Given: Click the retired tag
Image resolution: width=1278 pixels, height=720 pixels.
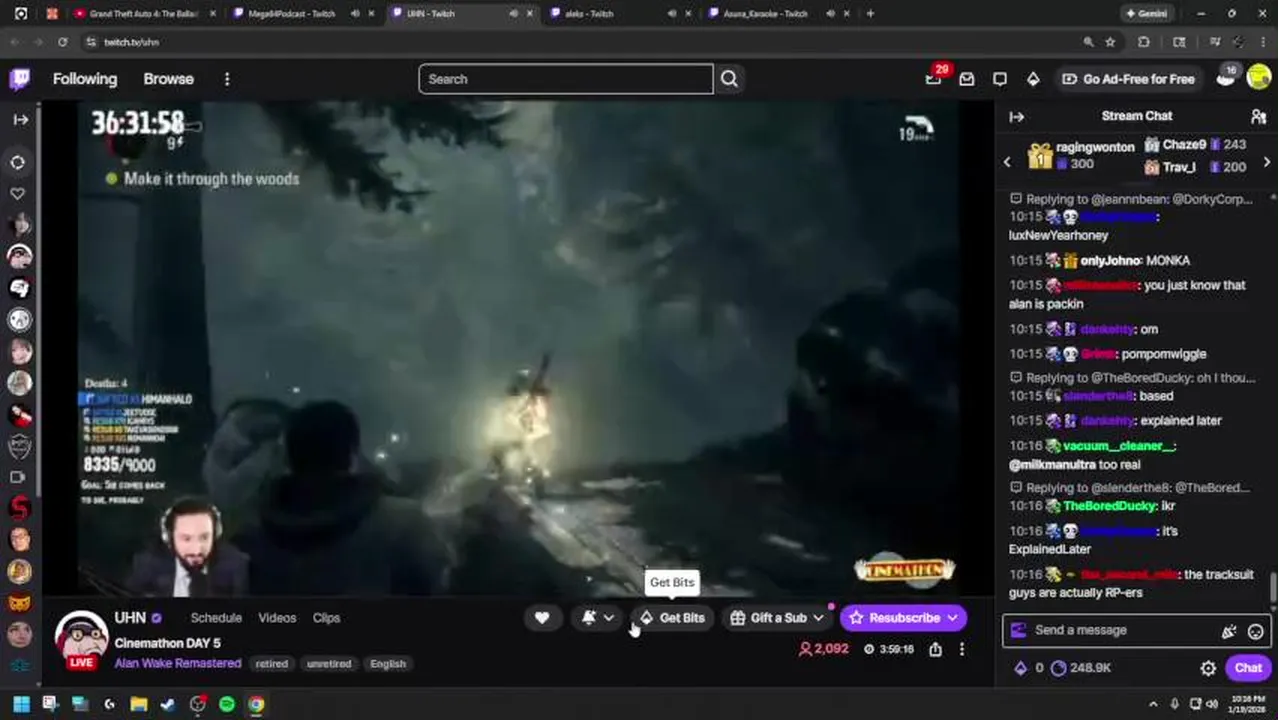Looking at the screenshot, I should tap(271, 664).
